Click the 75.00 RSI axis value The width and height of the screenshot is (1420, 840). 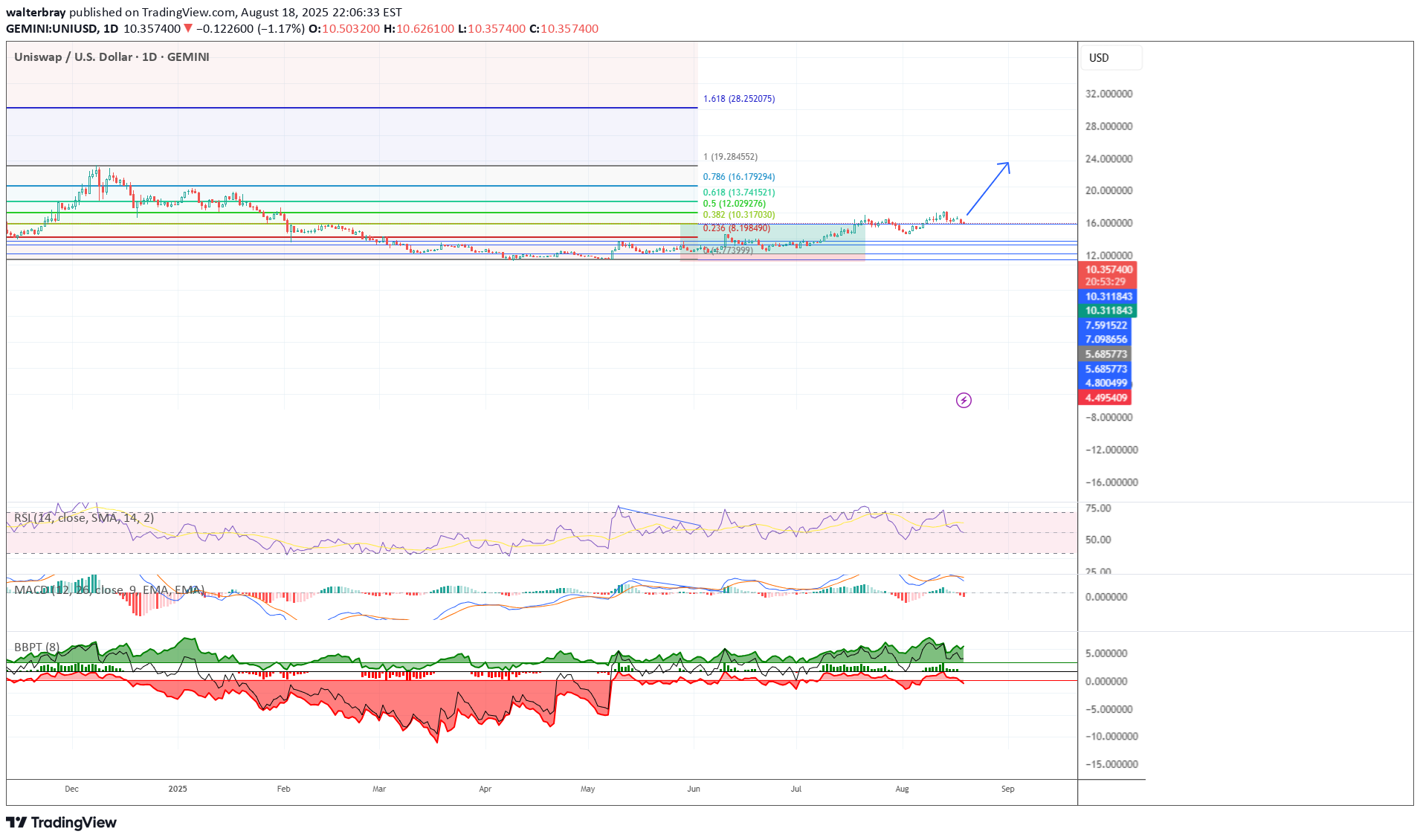tap(1098, 508)
